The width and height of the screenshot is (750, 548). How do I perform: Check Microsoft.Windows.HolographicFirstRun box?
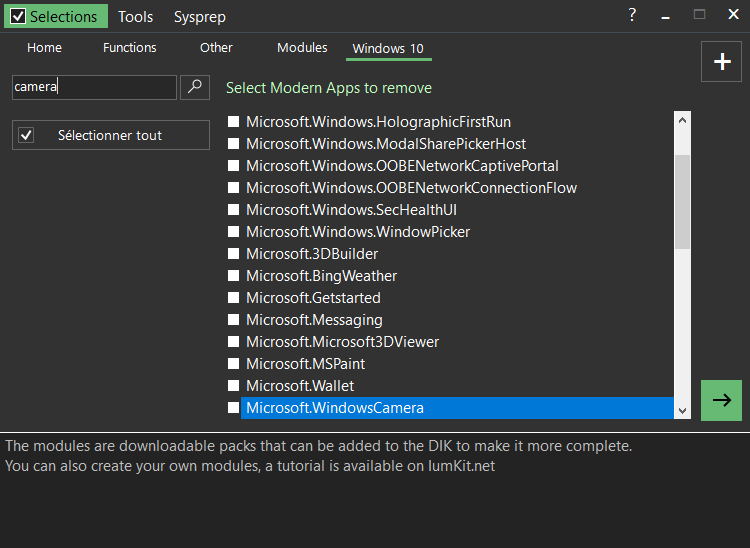(x=233, y=121)
